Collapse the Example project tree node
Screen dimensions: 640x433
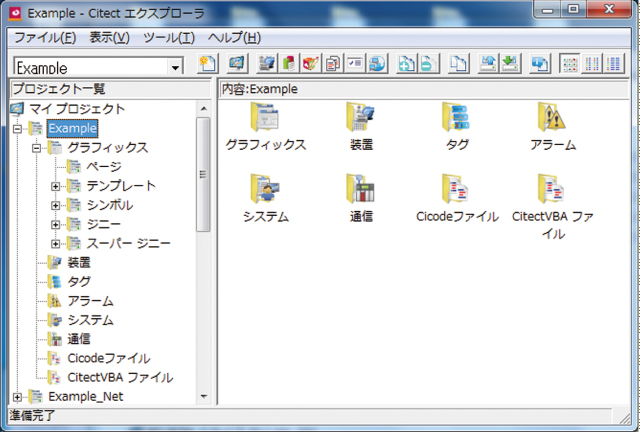[17, 129]
